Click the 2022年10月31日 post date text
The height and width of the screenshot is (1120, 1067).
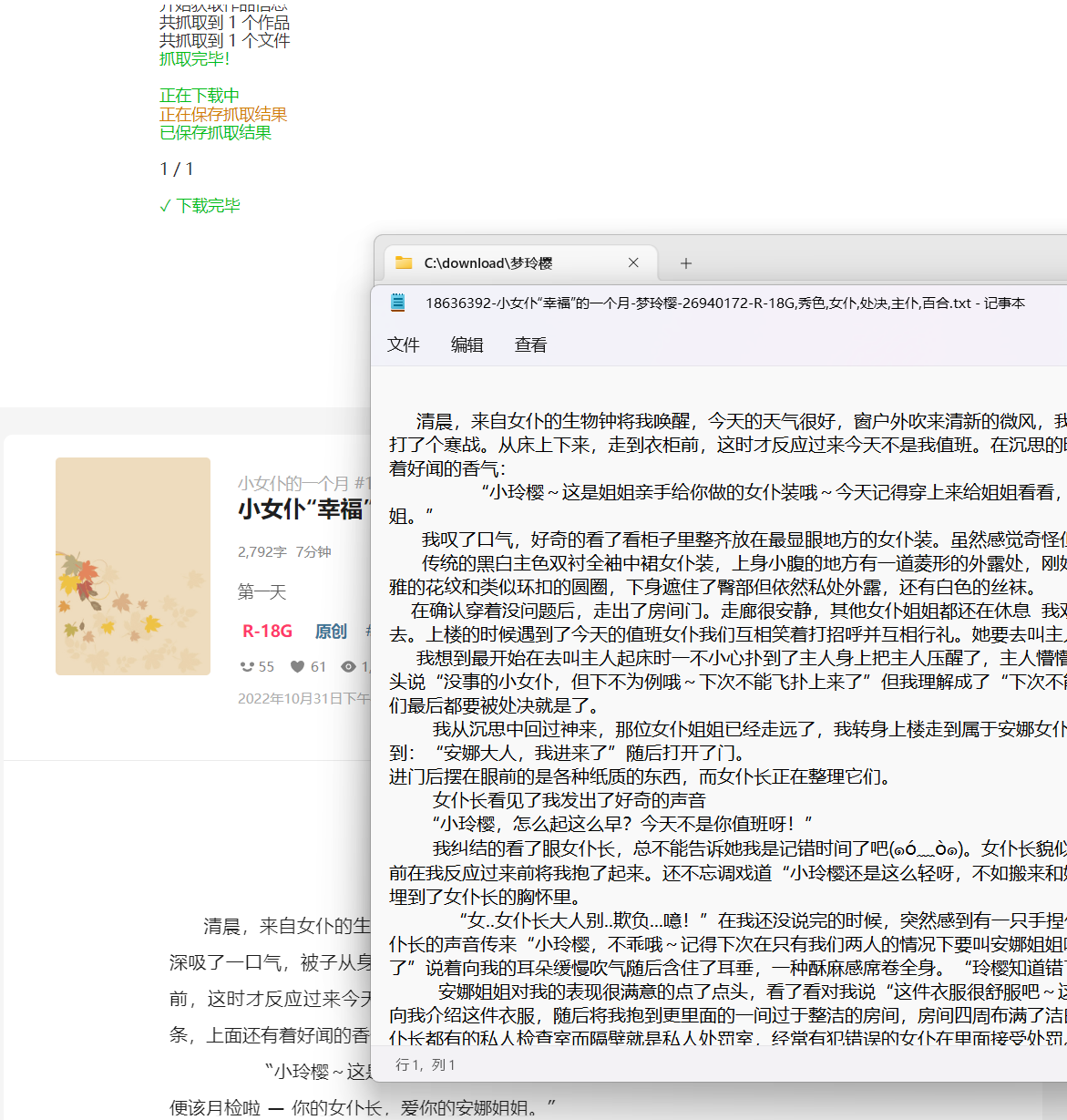(x=303, y=698)
